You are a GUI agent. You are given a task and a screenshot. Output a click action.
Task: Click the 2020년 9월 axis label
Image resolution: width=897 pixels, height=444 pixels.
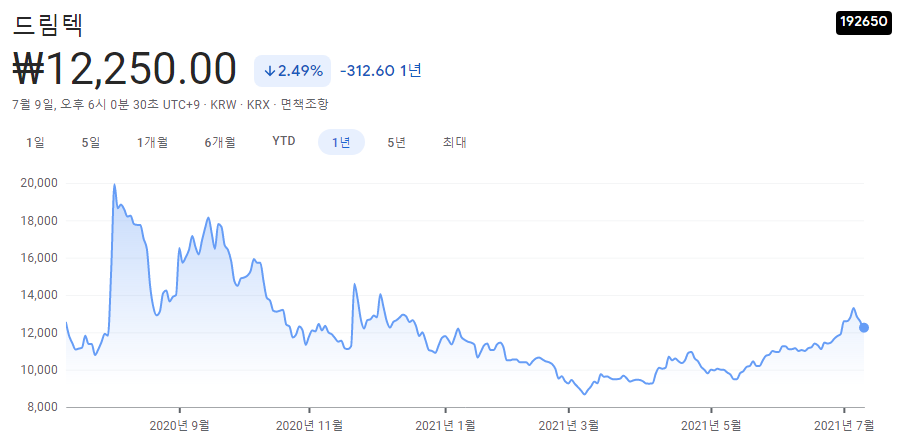[x=179, y=426]
